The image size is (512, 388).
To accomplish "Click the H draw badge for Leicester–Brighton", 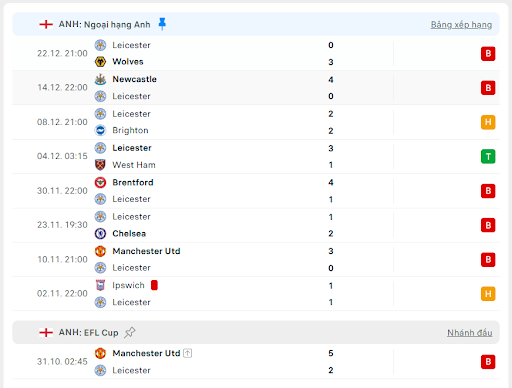I will pos(488,122).
